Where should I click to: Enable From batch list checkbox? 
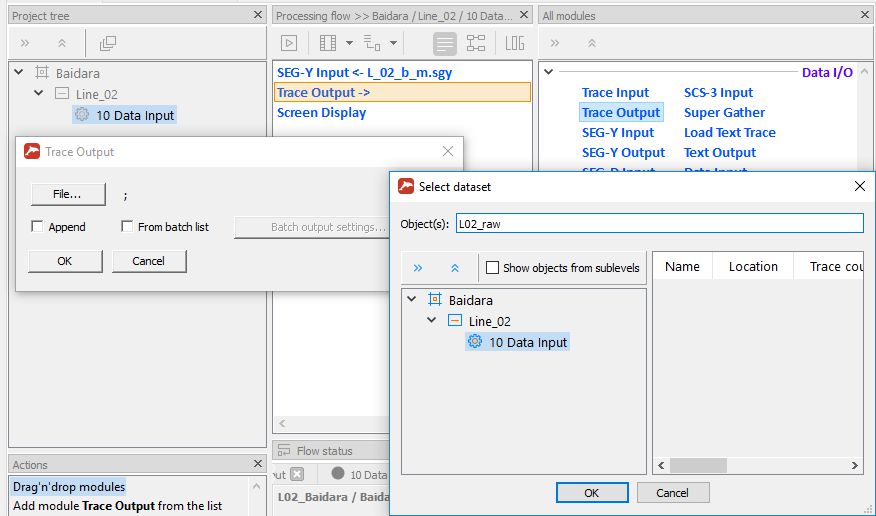coord(127,226)
